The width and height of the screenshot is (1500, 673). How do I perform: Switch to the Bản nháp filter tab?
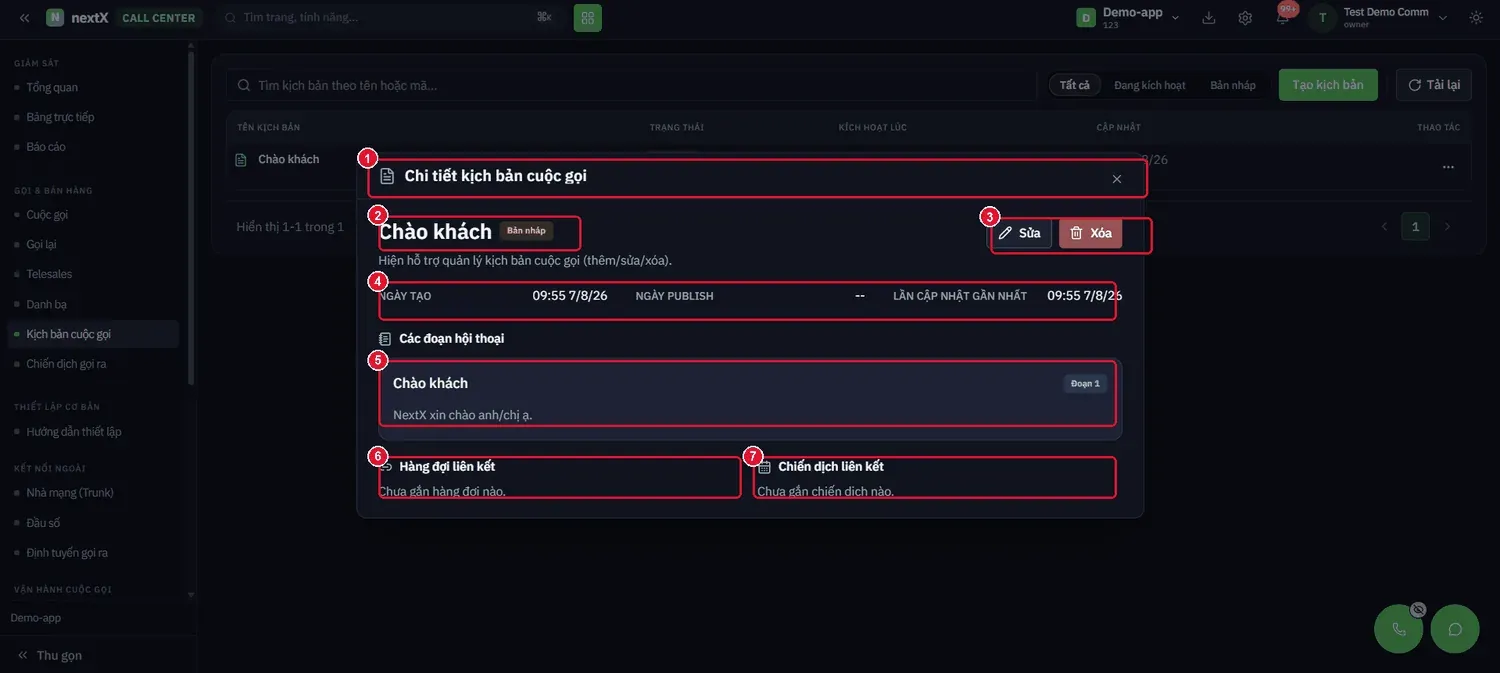pos(1233,85)
